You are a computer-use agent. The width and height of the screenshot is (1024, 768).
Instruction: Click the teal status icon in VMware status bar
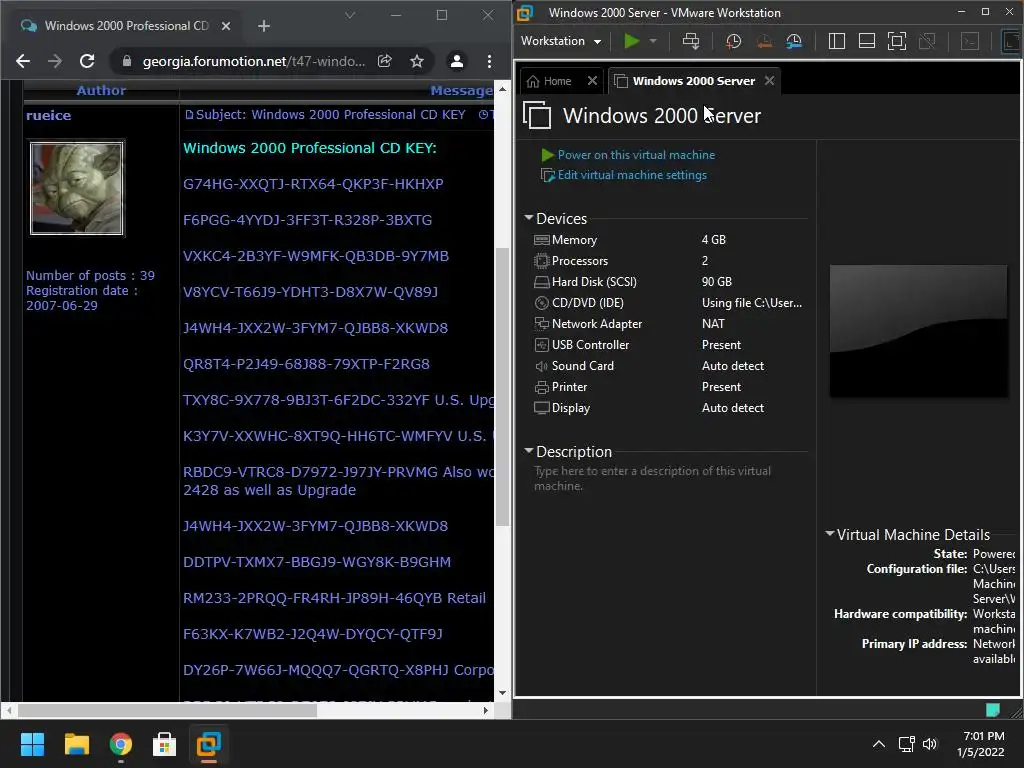pyautogui.click(x=993, y=709)
